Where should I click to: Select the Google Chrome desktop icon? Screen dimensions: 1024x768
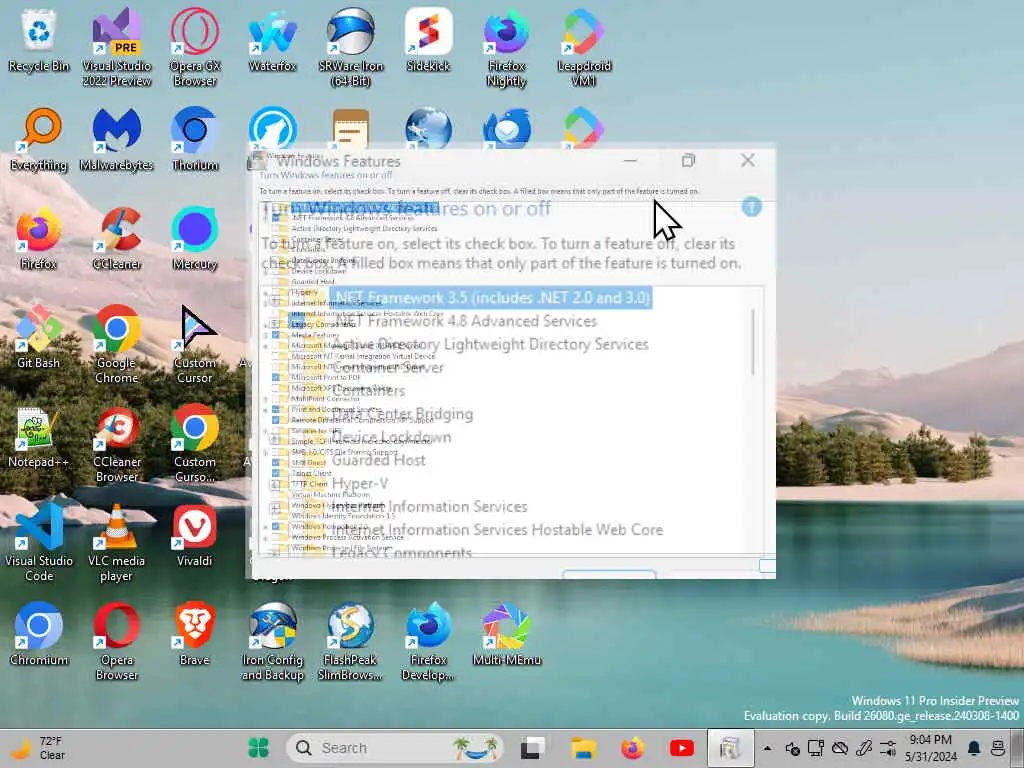click(x=116, y=345)
